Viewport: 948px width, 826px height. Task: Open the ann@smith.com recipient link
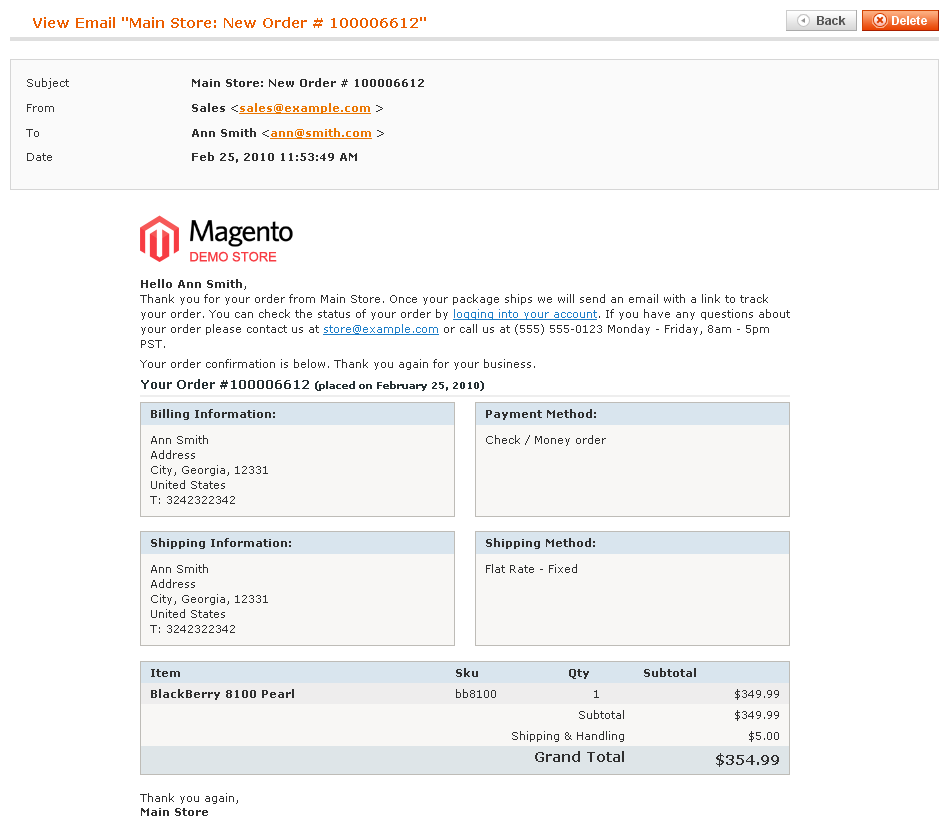point(321,133)
